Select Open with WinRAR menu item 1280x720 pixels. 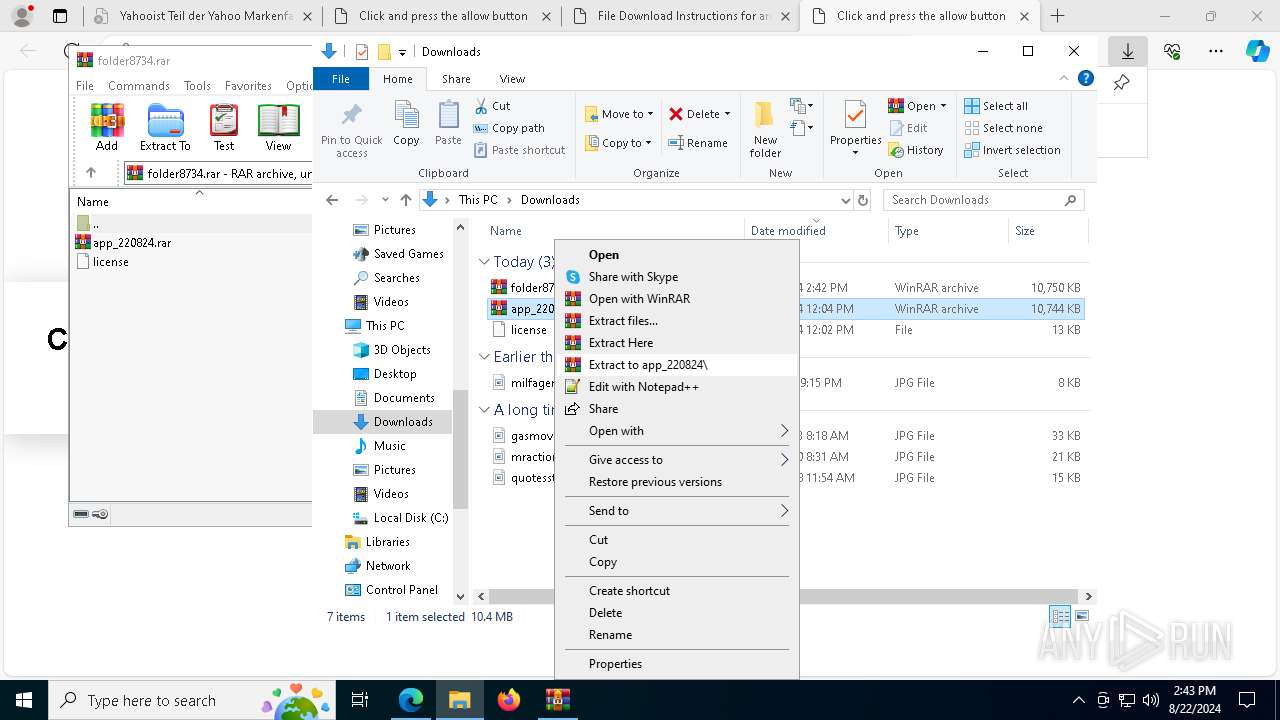[676, 299]
